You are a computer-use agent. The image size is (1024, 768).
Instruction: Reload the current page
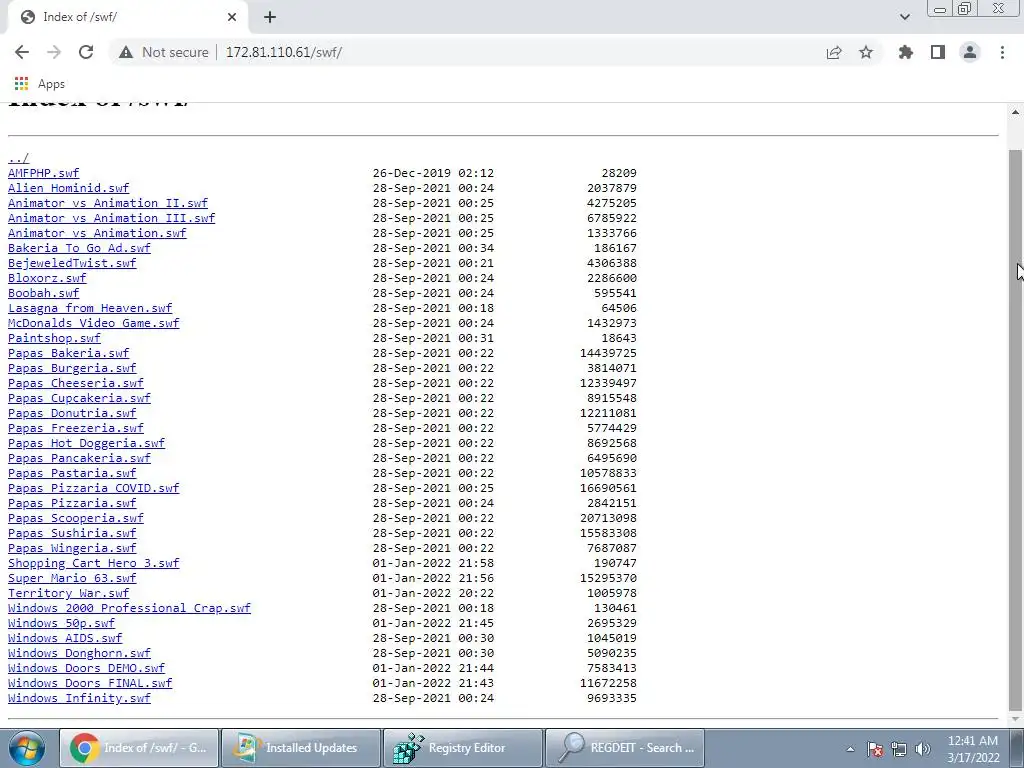tap(86, 52)
